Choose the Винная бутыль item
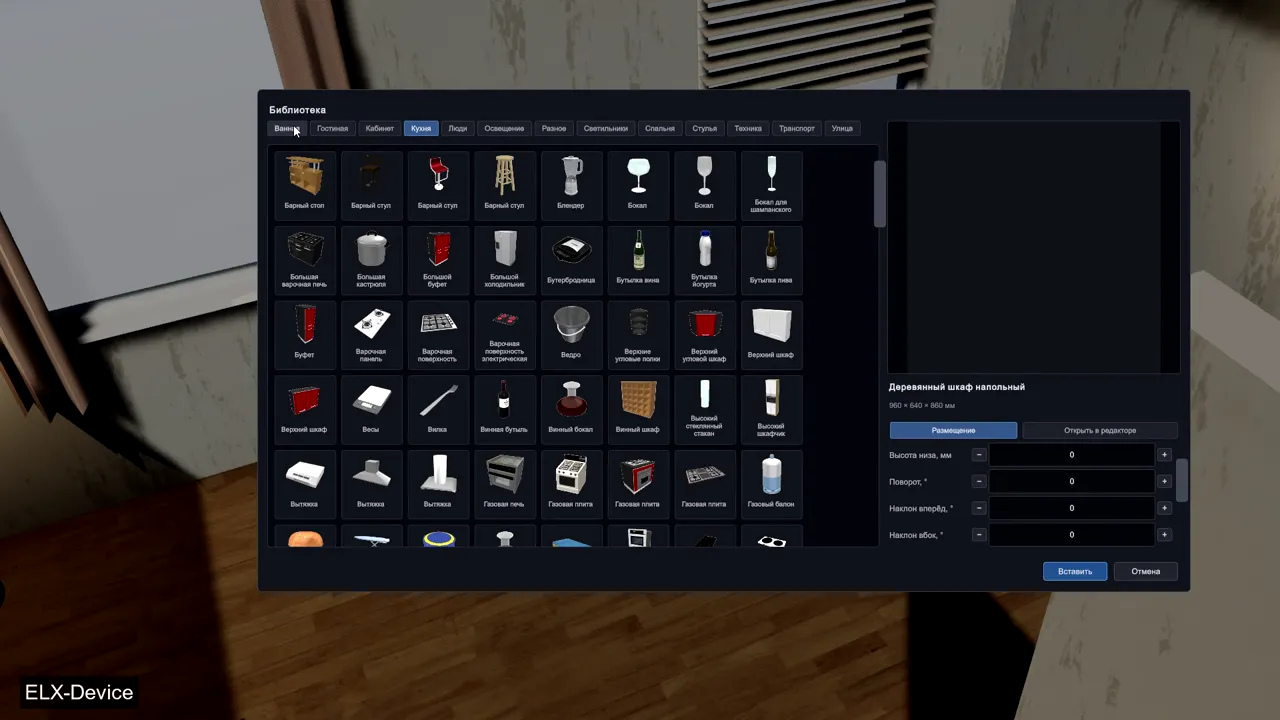1280x720 pixels. click(504, 409)
